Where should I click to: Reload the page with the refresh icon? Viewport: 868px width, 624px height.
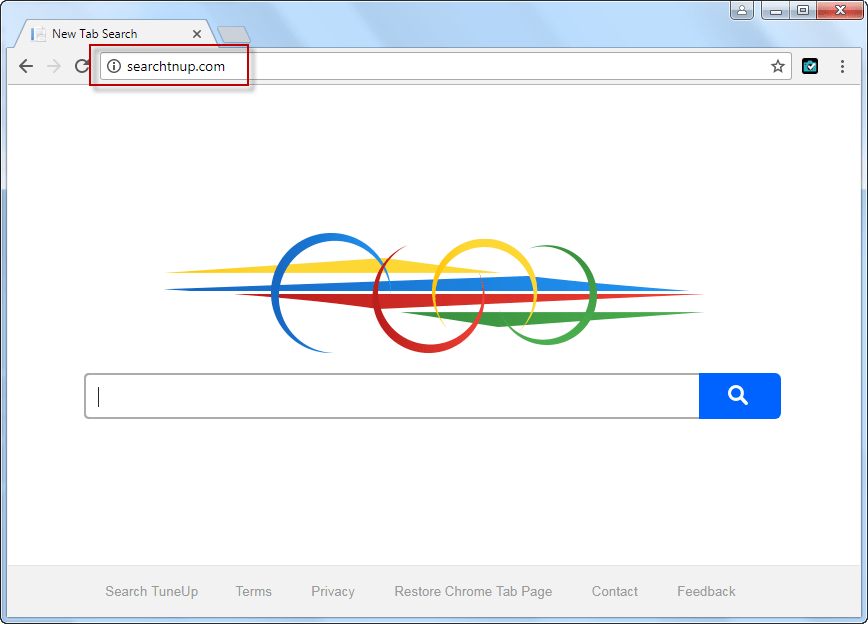(x=82, y=66)
